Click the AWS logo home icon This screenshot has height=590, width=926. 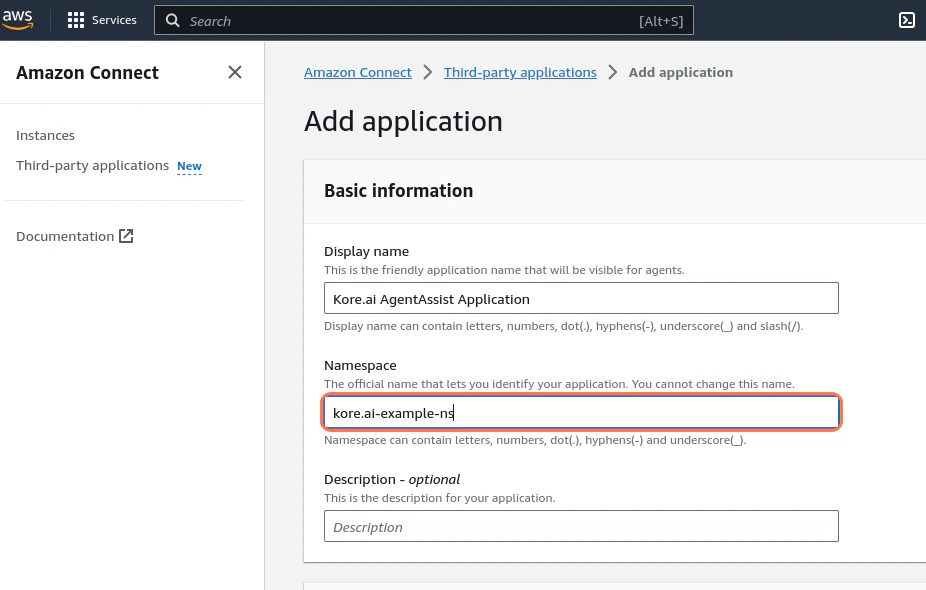18,19
